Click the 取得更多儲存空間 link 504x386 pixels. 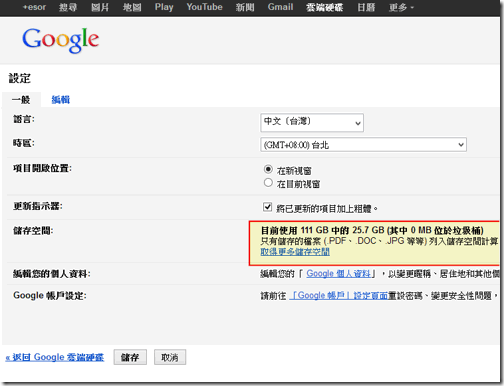click(295, 252)
